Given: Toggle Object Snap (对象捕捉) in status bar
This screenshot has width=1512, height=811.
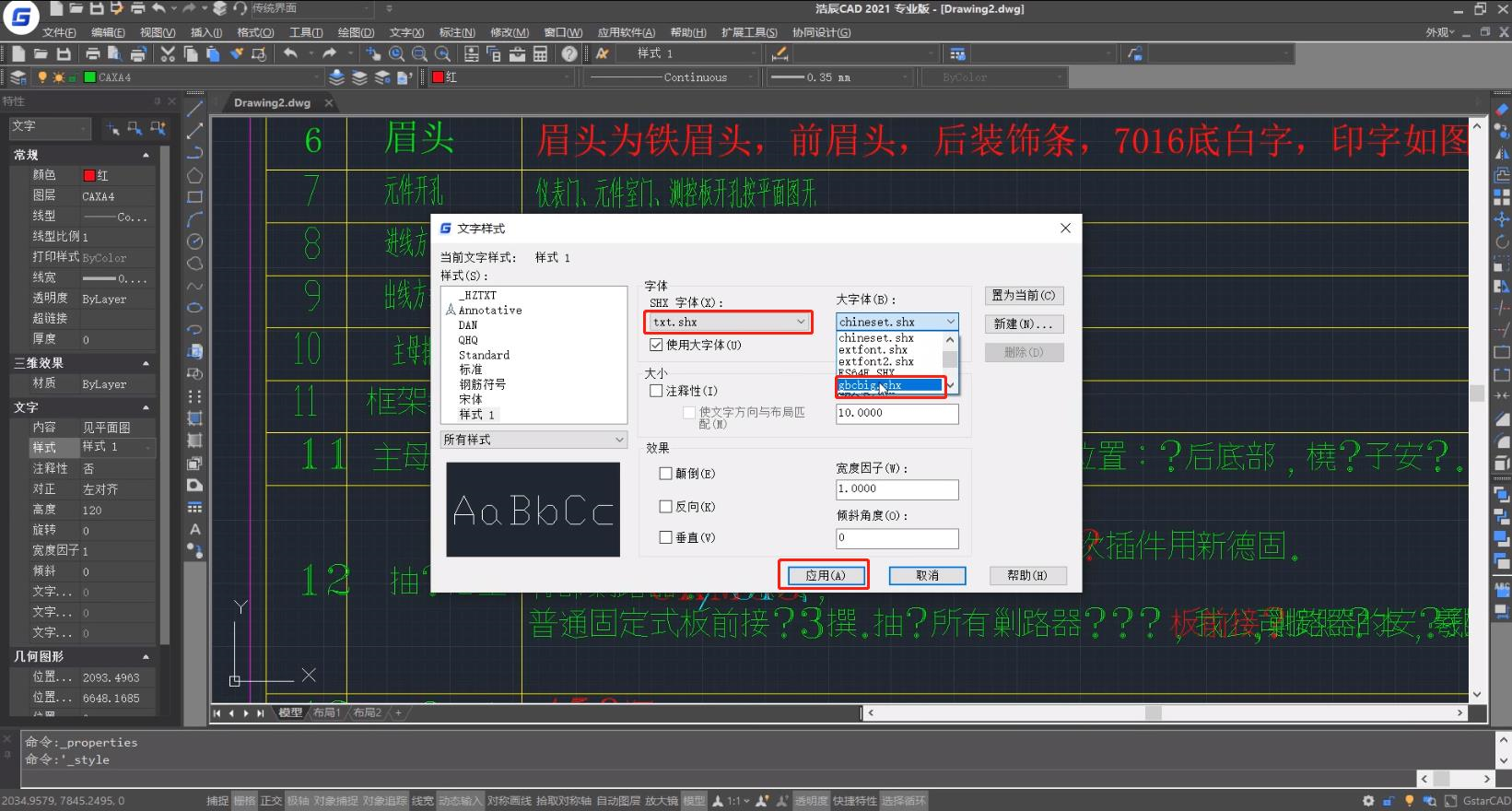Looking at the screenshot, I should point(335,801).
